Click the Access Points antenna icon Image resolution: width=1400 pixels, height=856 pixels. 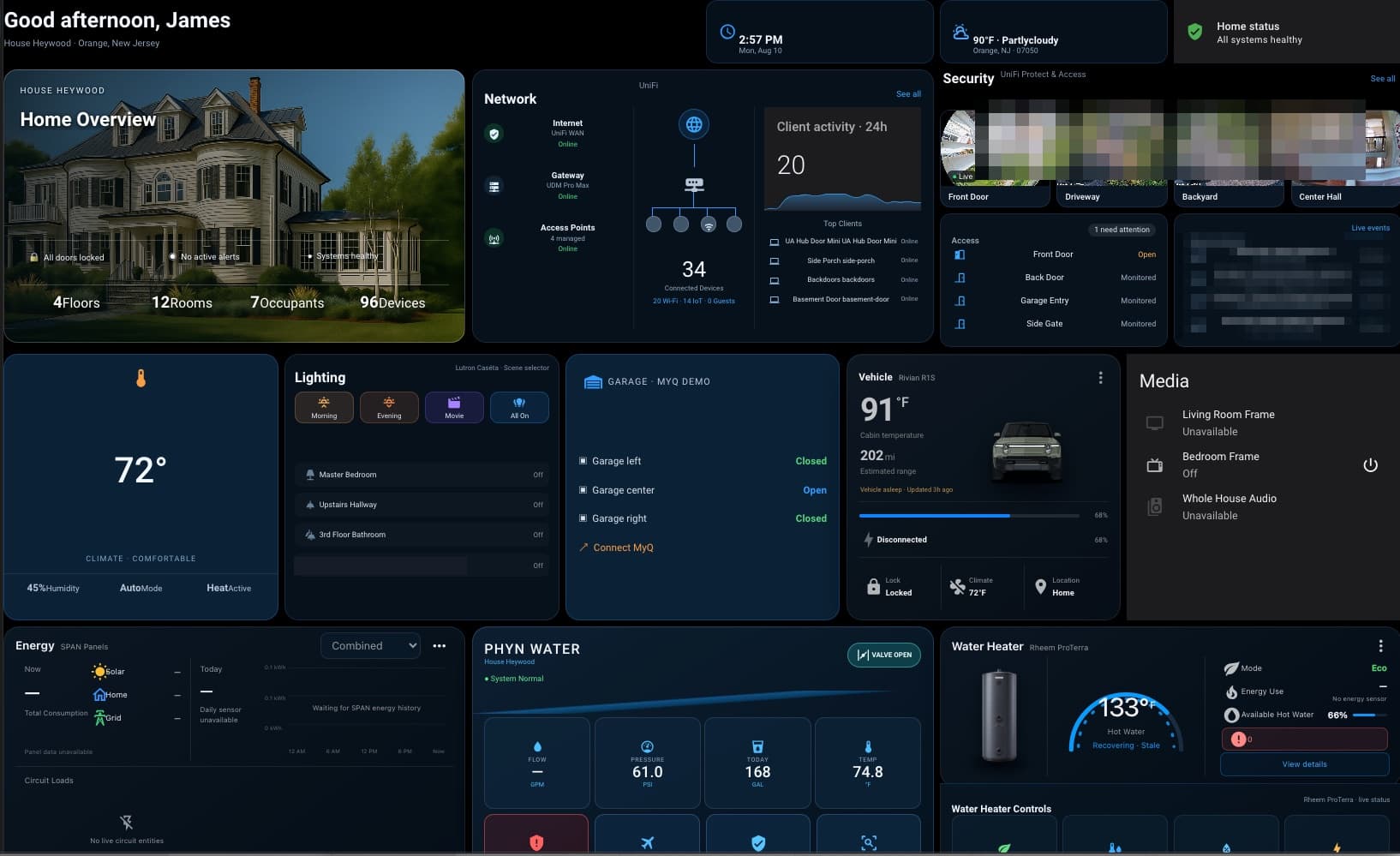coord(494,238)
